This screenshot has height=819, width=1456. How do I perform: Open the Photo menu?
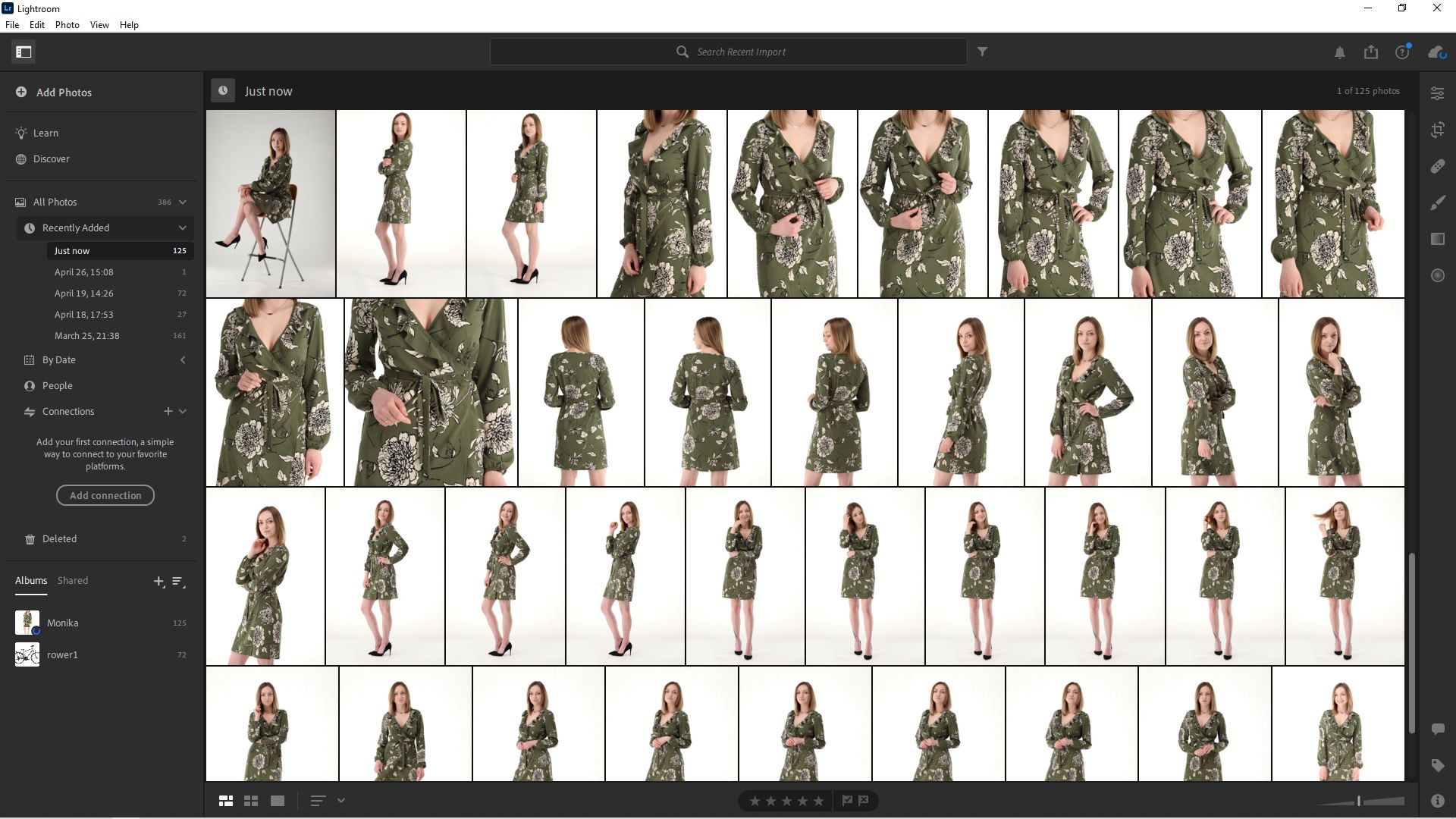[x=67, y=24]
